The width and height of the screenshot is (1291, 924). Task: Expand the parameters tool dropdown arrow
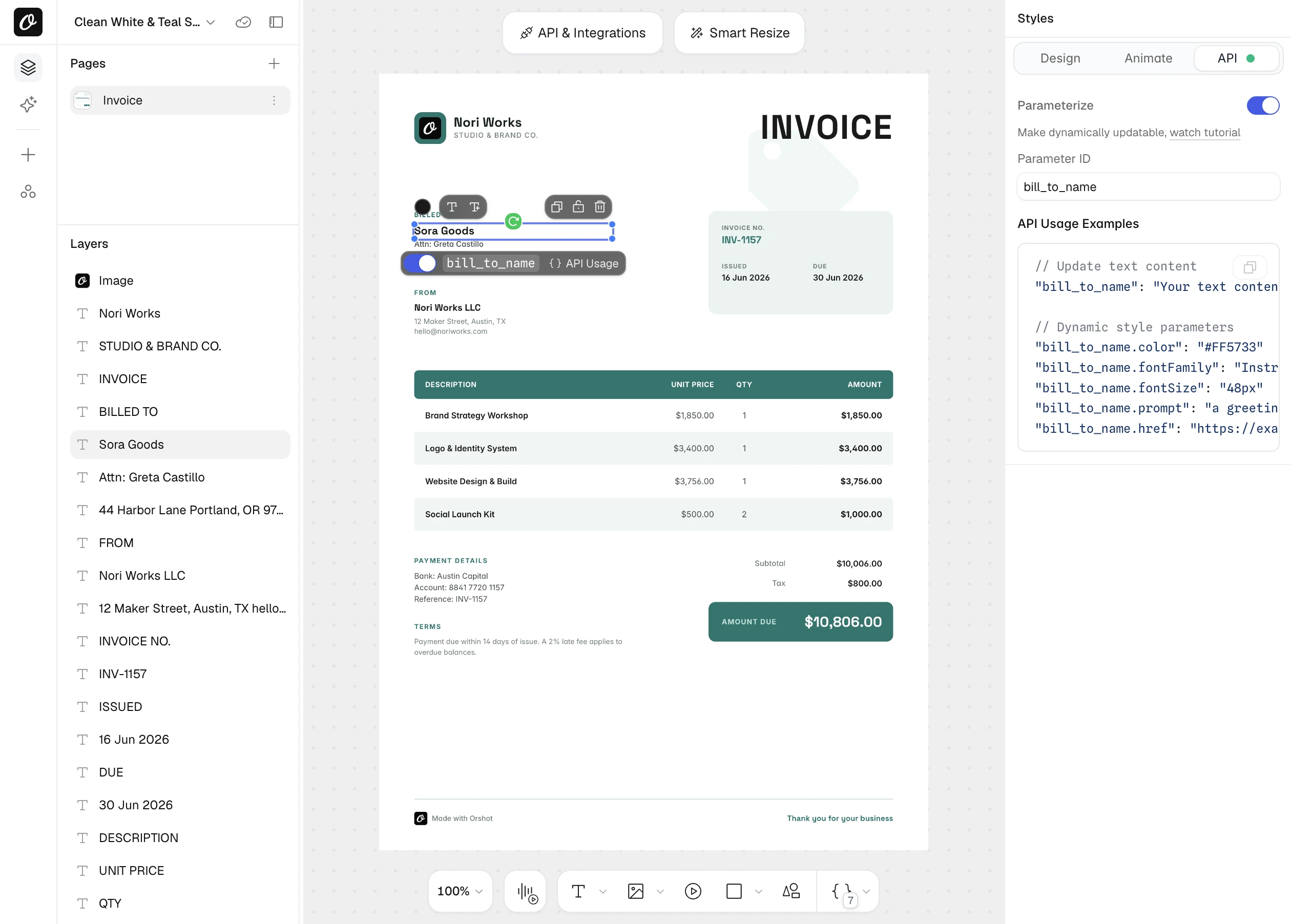[x=866, y=892]
